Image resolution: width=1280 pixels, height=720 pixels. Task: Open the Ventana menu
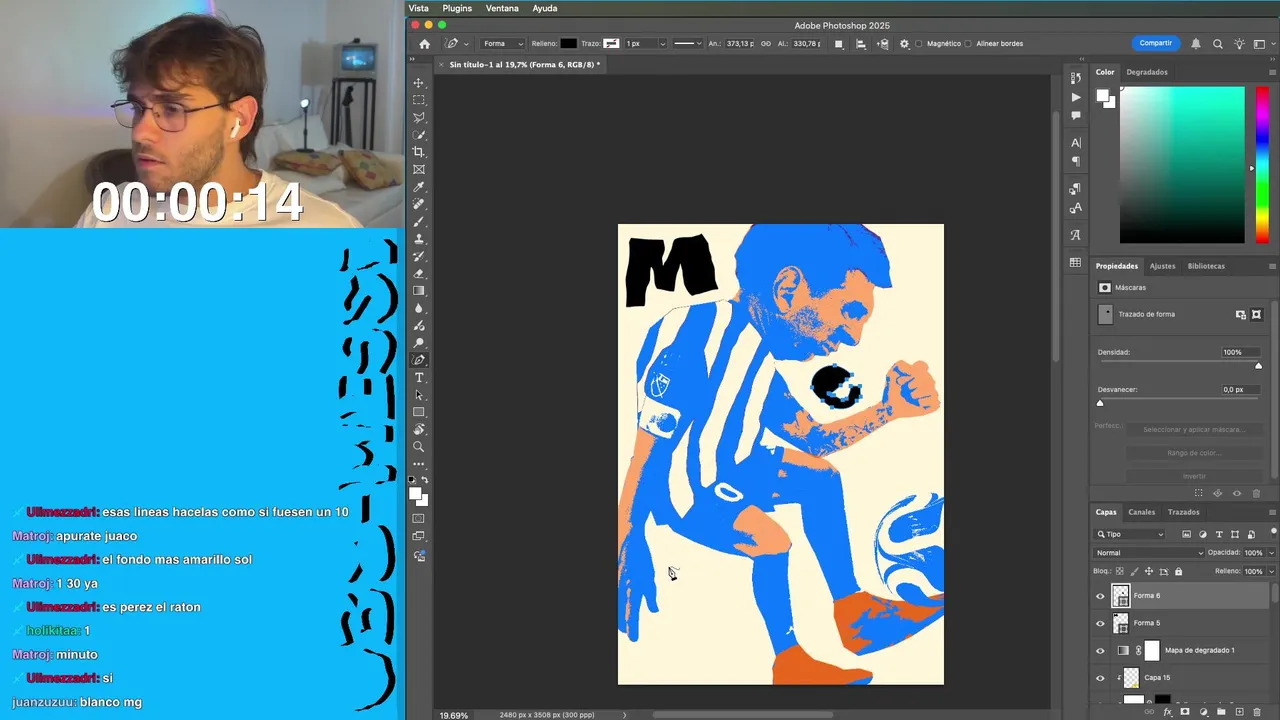pyautogui.click(x=502, y=8)
